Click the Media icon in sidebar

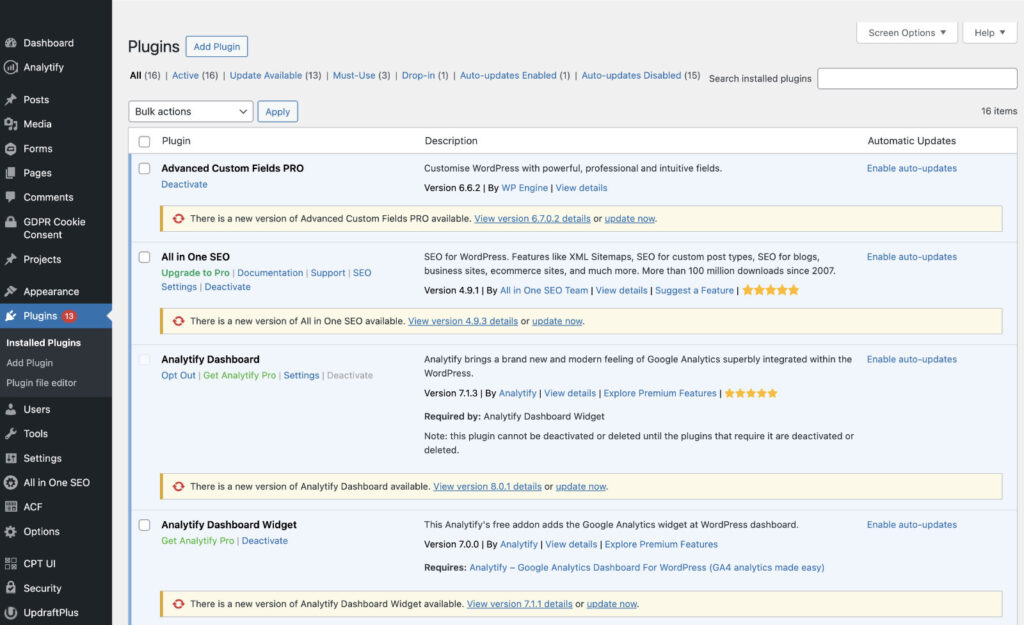pyautogui.click(x=10, y=124)
